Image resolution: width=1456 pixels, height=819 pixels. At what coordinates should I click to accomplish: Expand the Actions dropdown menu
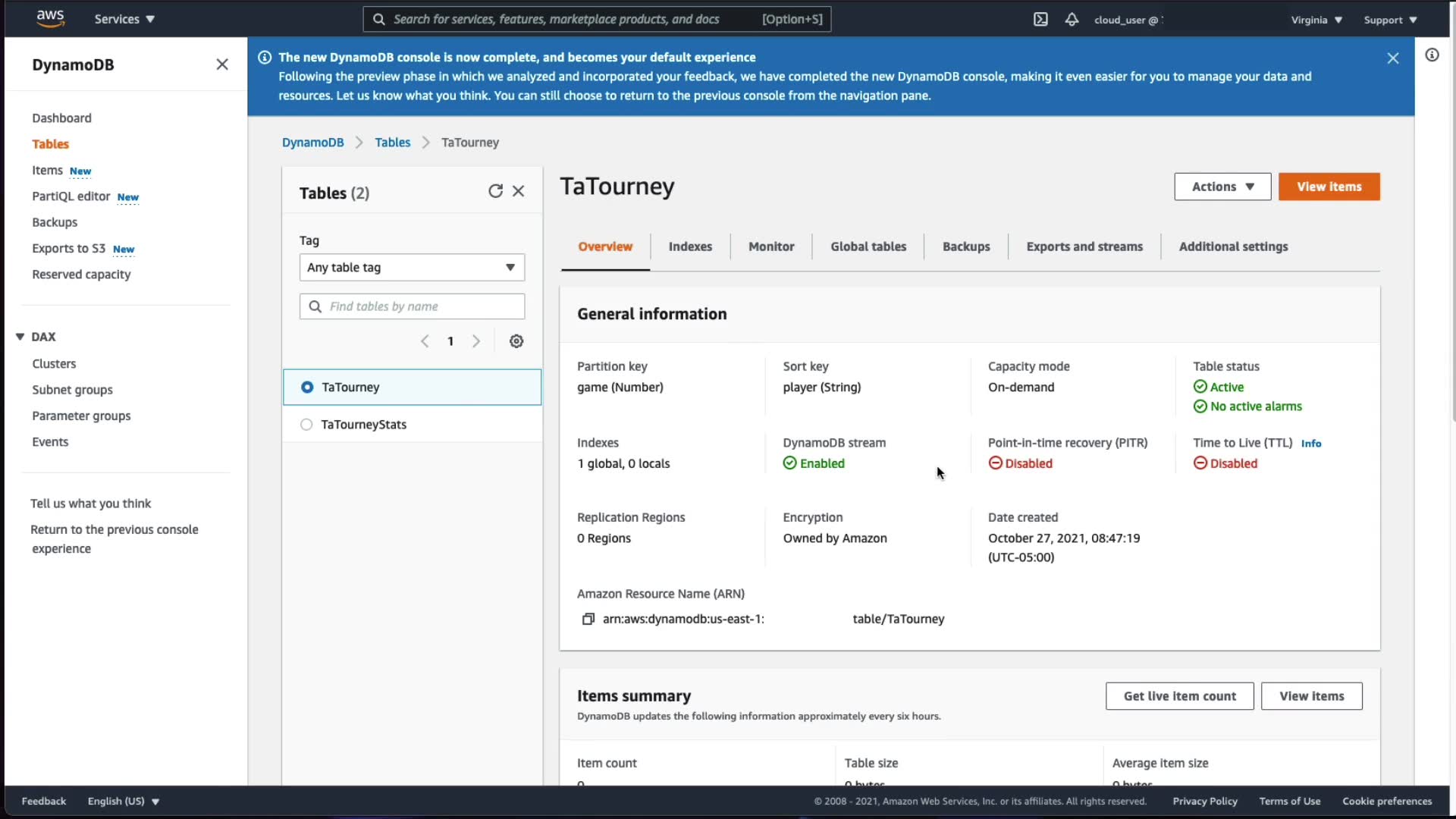click(x=1222, y=187)
